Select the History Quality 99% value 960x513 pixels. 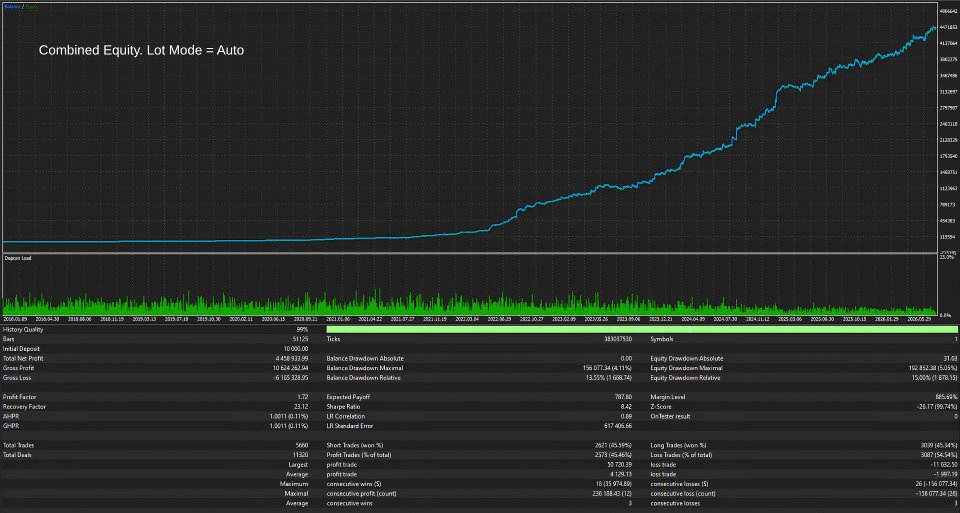coord(302,329)
